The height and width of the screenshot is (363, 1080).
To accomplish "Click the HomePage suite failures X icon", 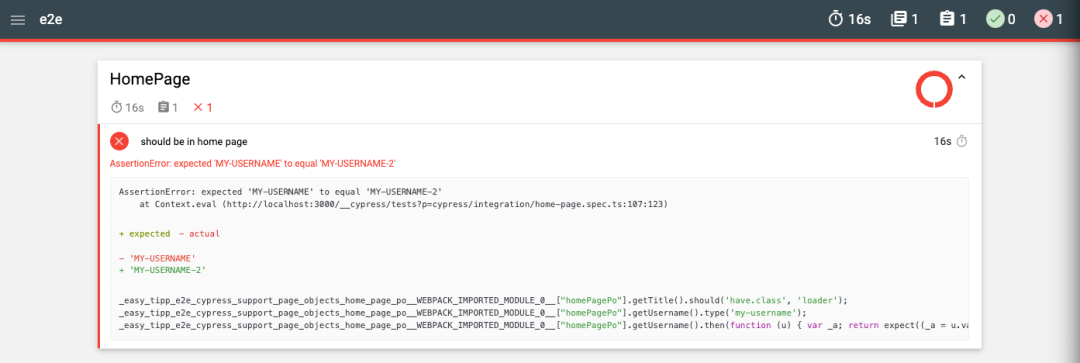I will click(198, 107).
